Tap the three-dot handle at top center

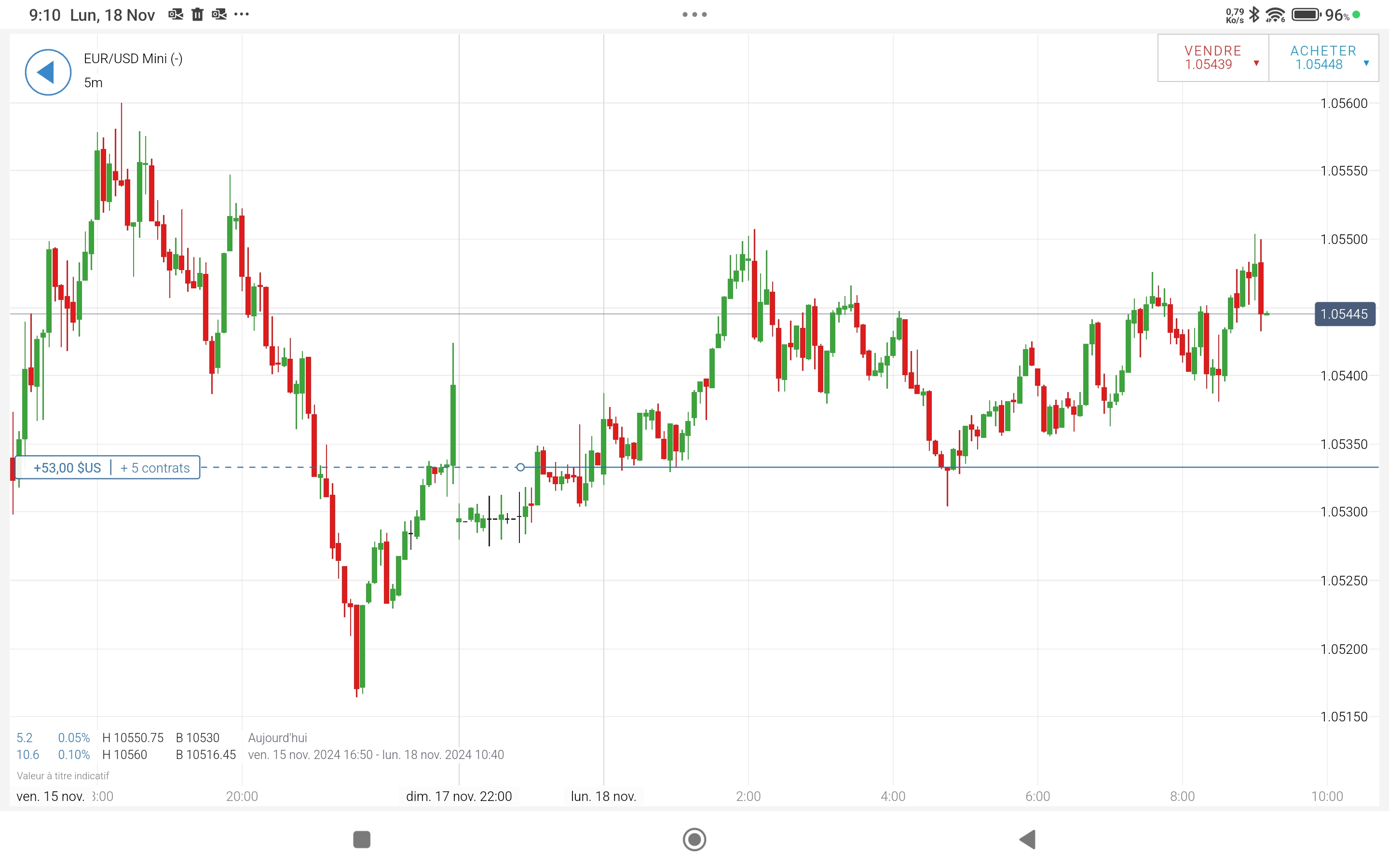694,14
